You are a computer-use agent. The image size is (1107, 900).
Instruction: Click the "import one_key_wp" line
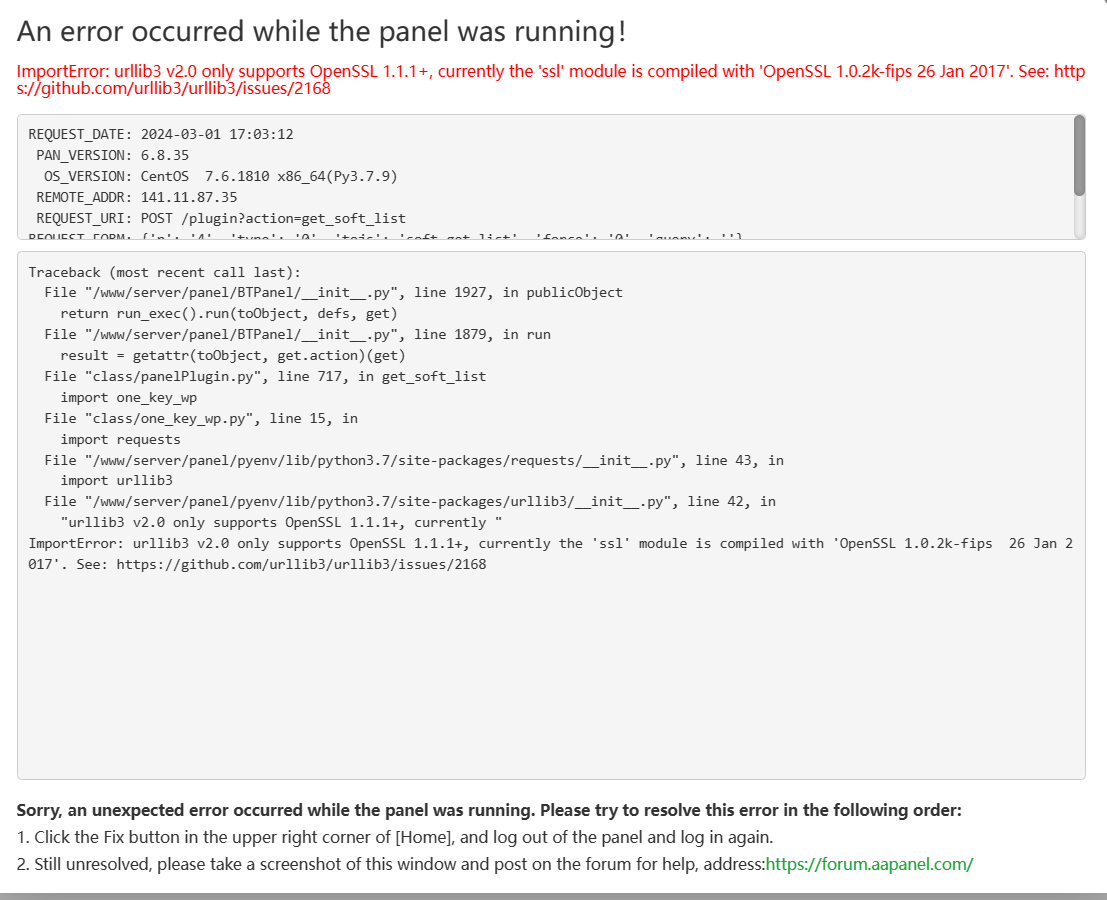pos(129,397)
